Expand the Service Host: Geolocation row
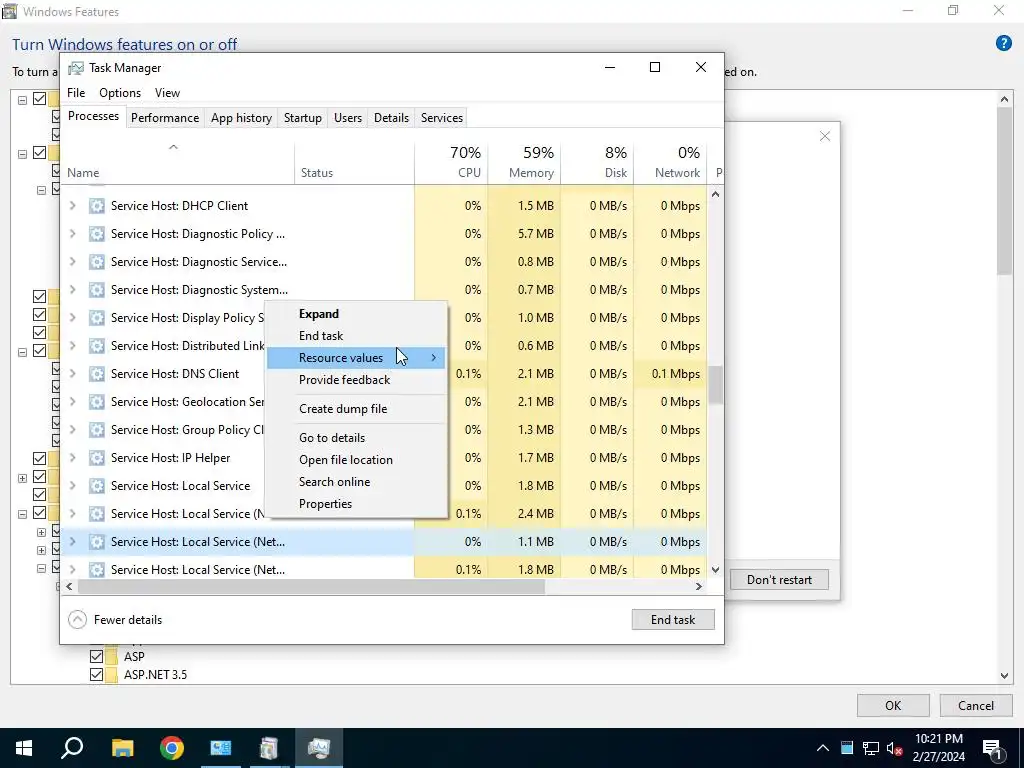1024x768 pixels. [x=72, y=402]
